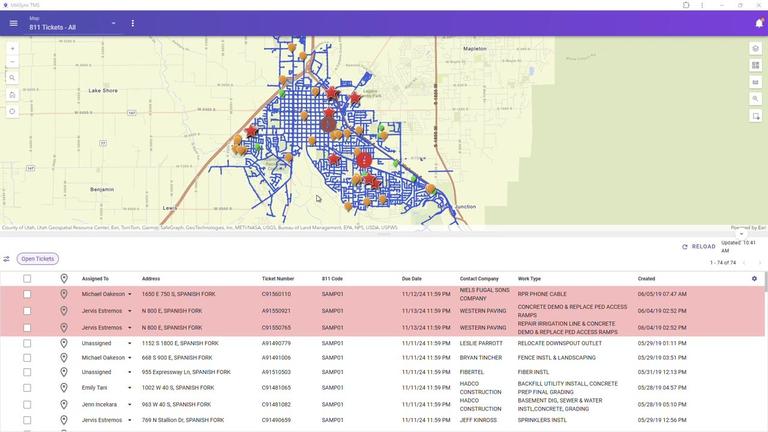This screenshot has height=432, width=768.
Task: Zoom out on the map
Action: (x=12, y=62)
